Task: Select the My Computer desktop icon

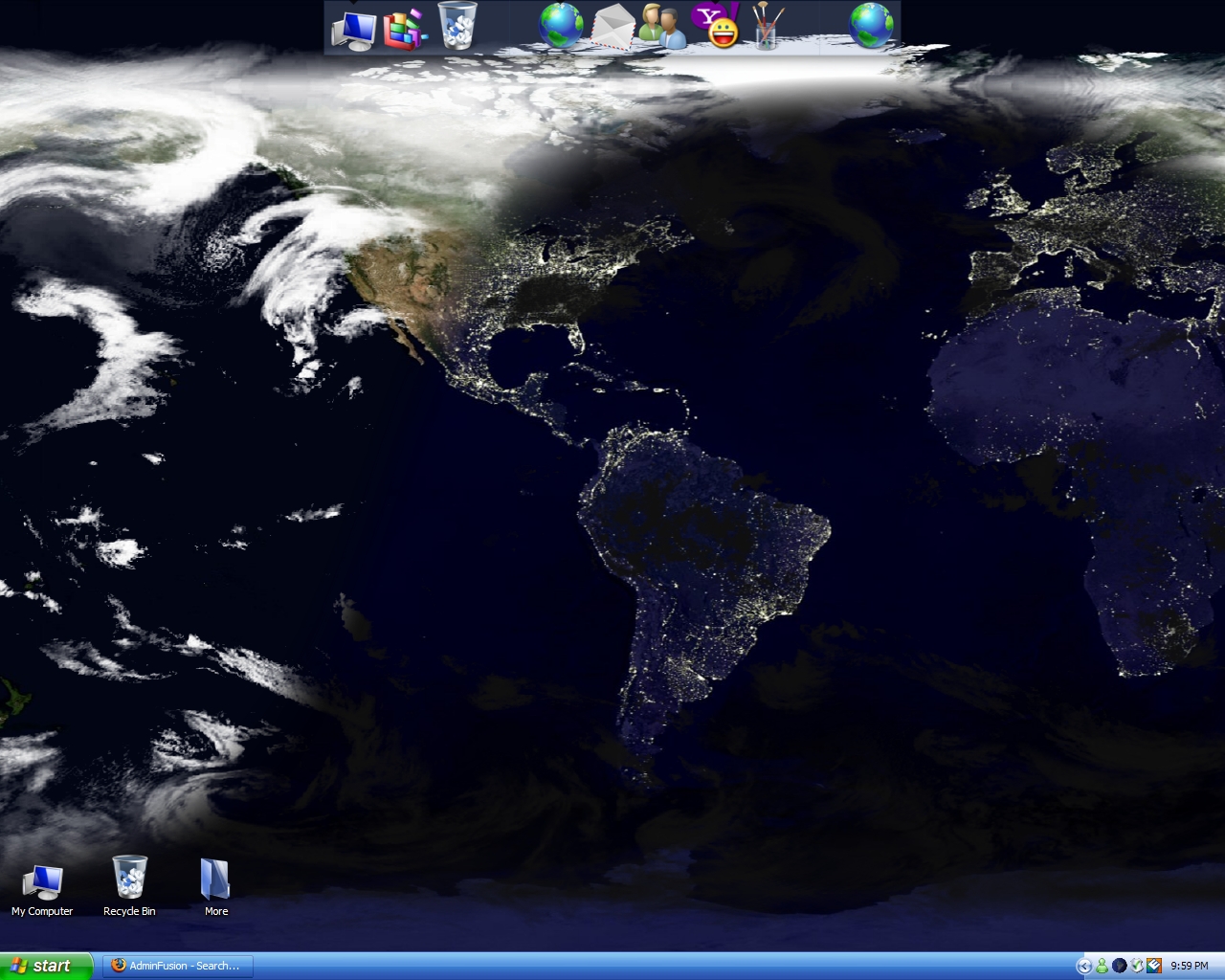Action: click(x=42, y=890)
